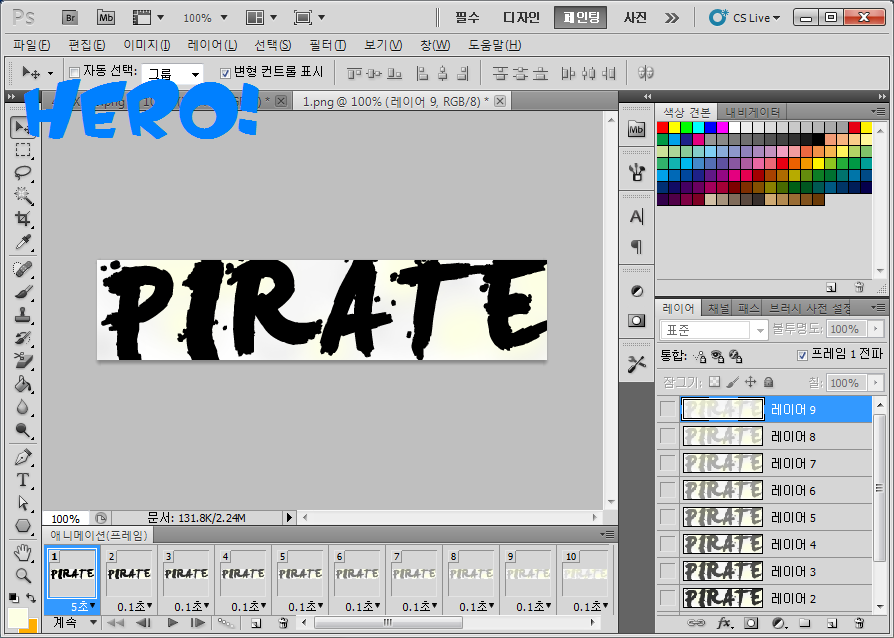Select the Lasso tool
Screen dimensions: 894x638
pos(23,173)
